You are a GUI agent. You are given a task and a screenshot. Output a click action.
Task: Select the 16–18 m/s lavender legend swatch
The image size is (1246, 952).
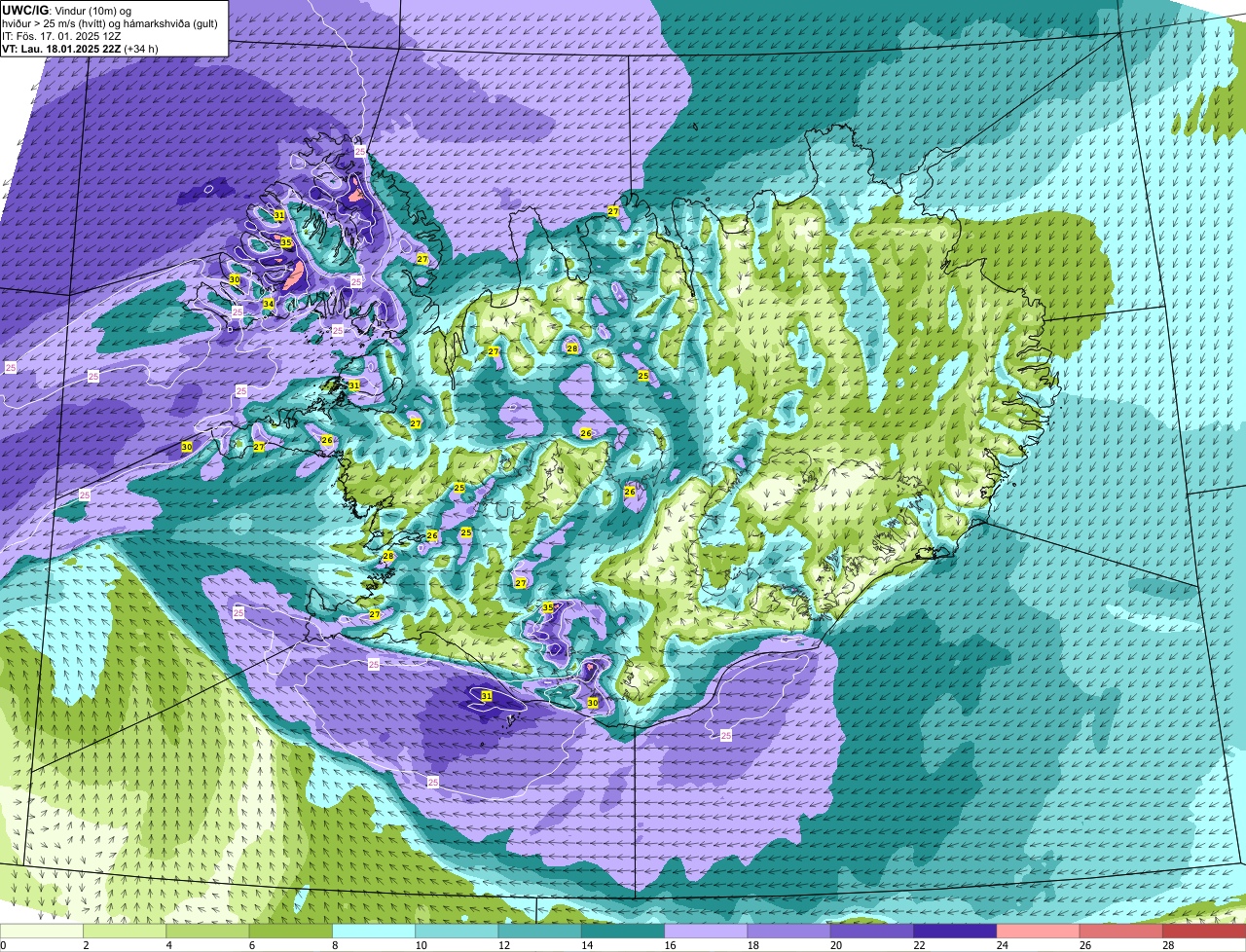coord(707,931)
